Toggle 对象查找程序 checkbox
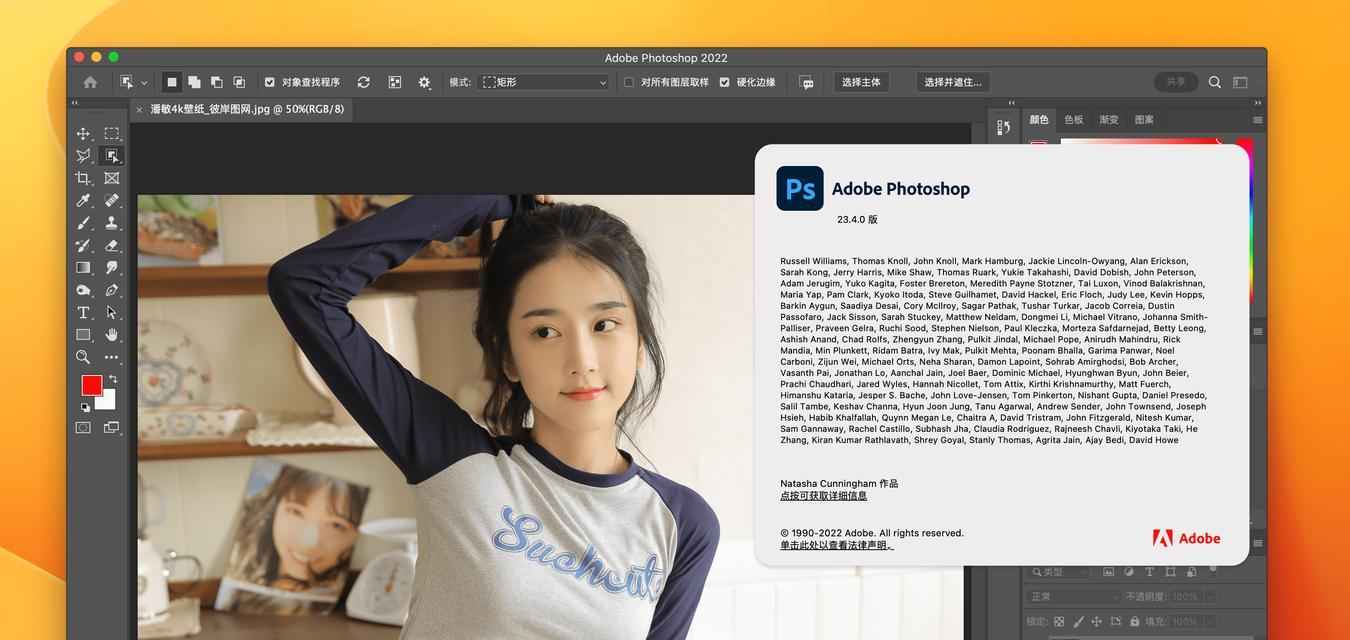This screenshot has width=1350, height=640. (x=269, y=82)
